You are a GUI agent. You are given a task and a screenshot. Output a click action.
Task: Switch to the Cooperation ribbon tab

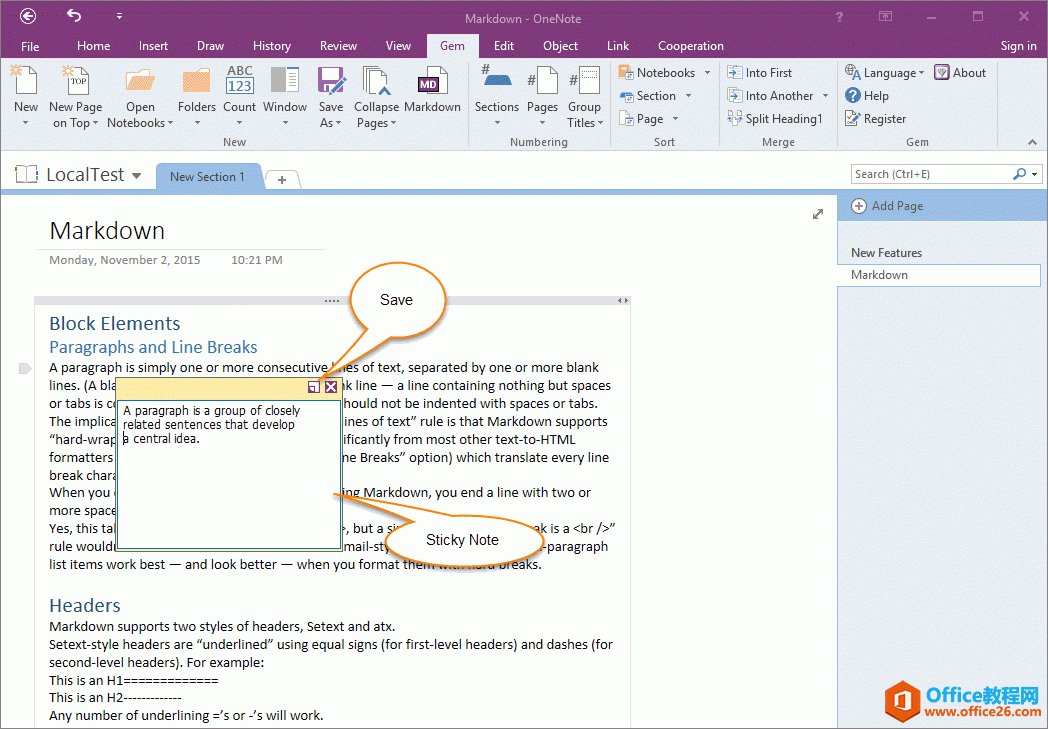tap(690, 46)
